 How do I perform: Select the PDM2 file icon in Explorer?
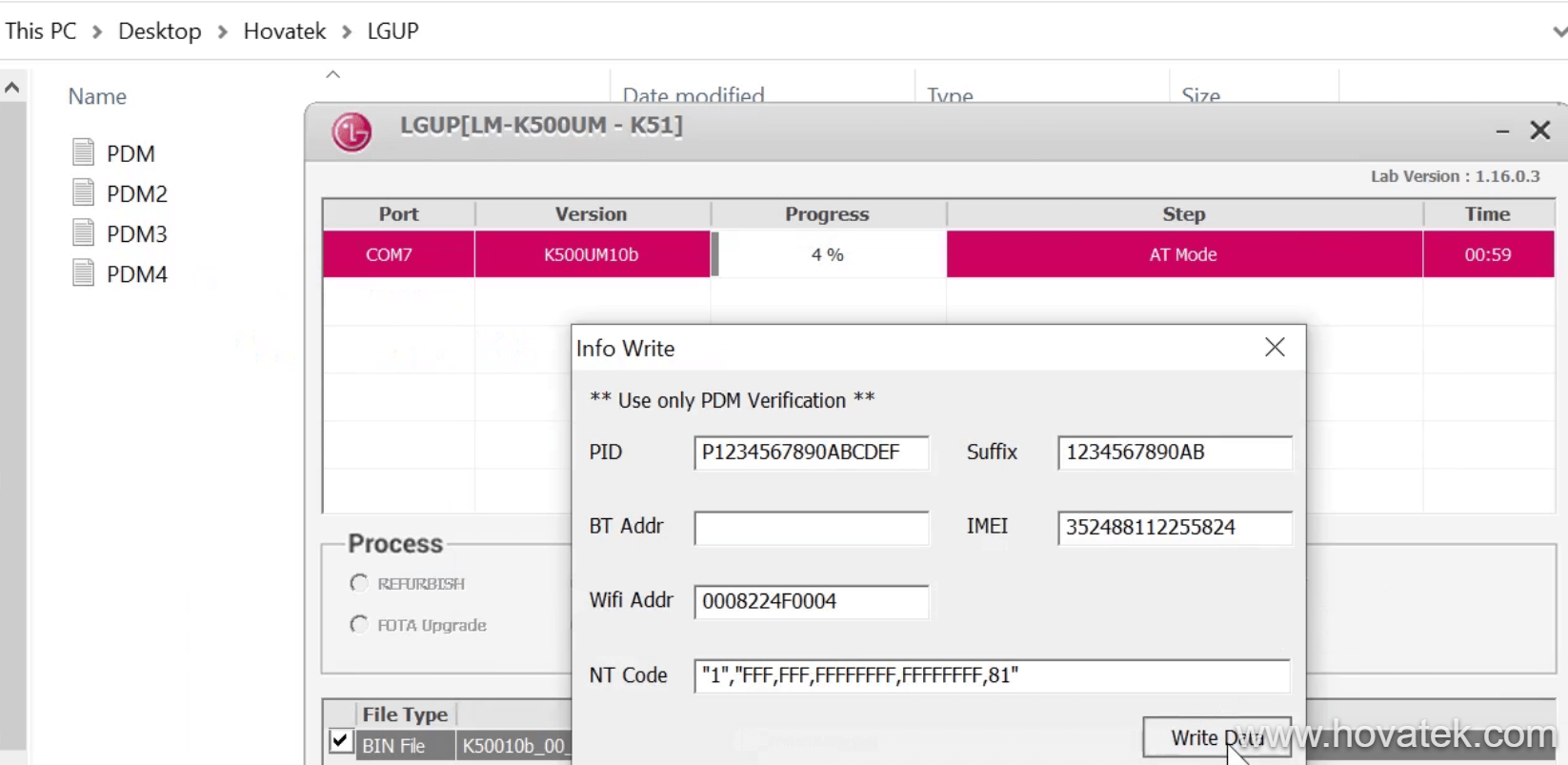[x=84, y=192]
